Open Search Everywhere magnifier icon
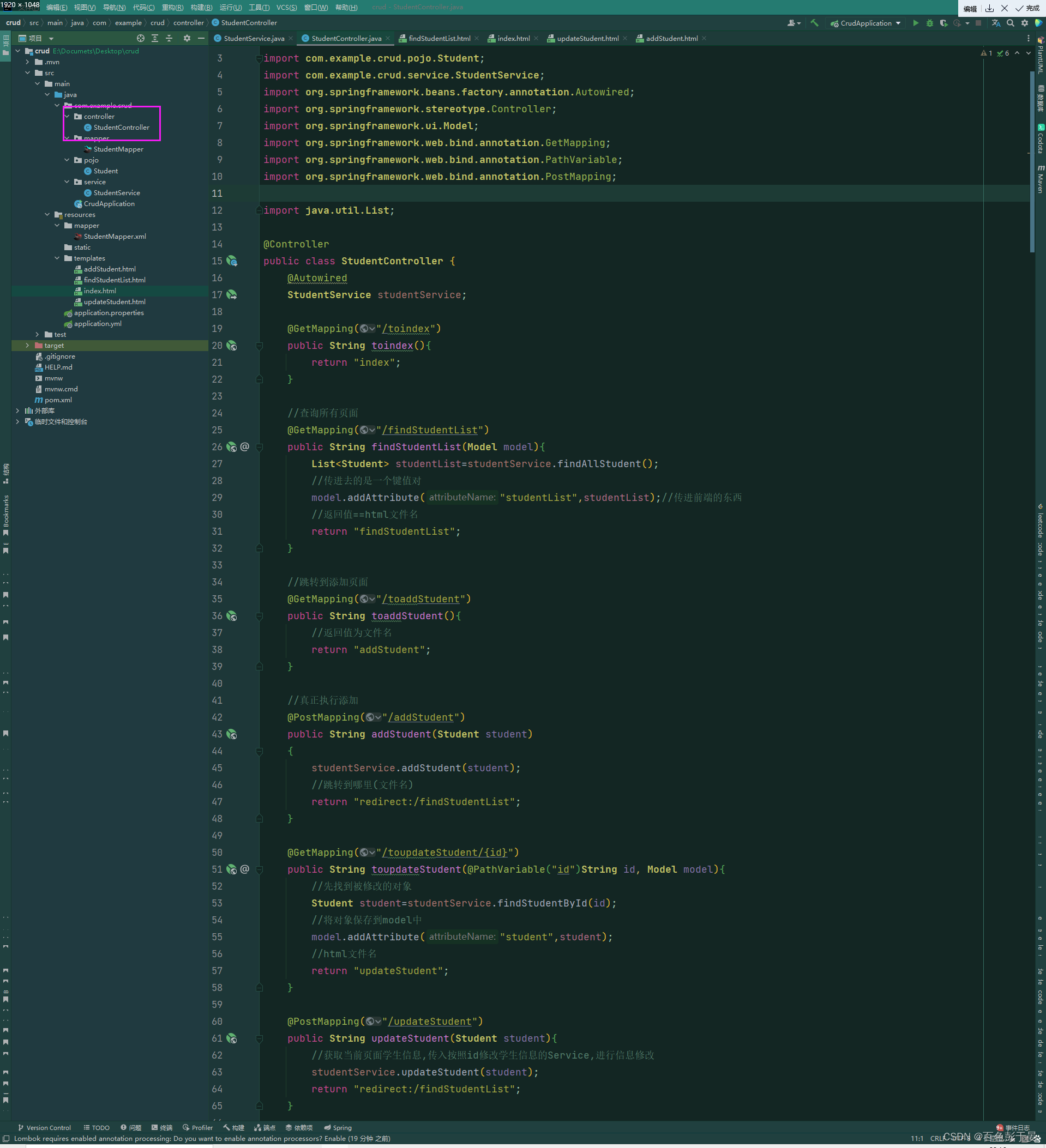Image resolution: width=1046 pixels, height=1148 pixels. [x=1010, y=23]
